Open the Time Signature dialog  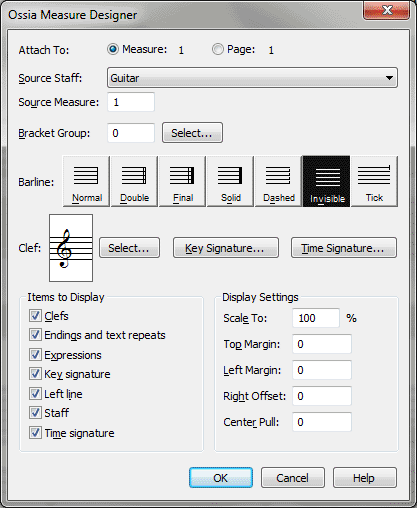[x=344, y=248]
